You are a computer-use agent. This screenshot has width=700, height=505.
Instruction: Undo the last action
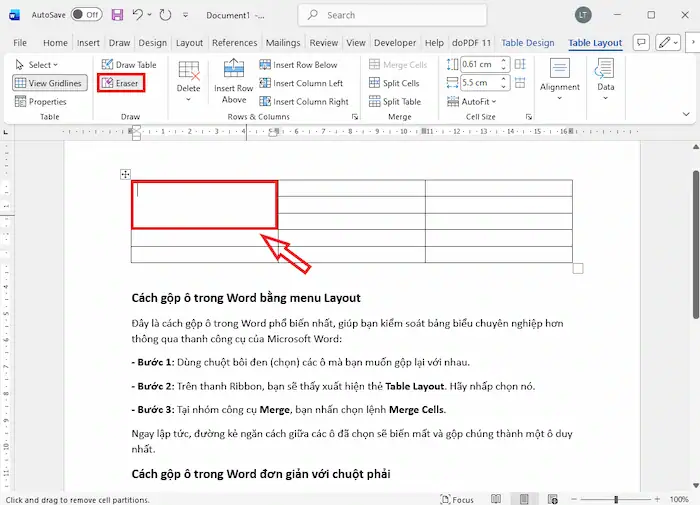pos(137,15)
